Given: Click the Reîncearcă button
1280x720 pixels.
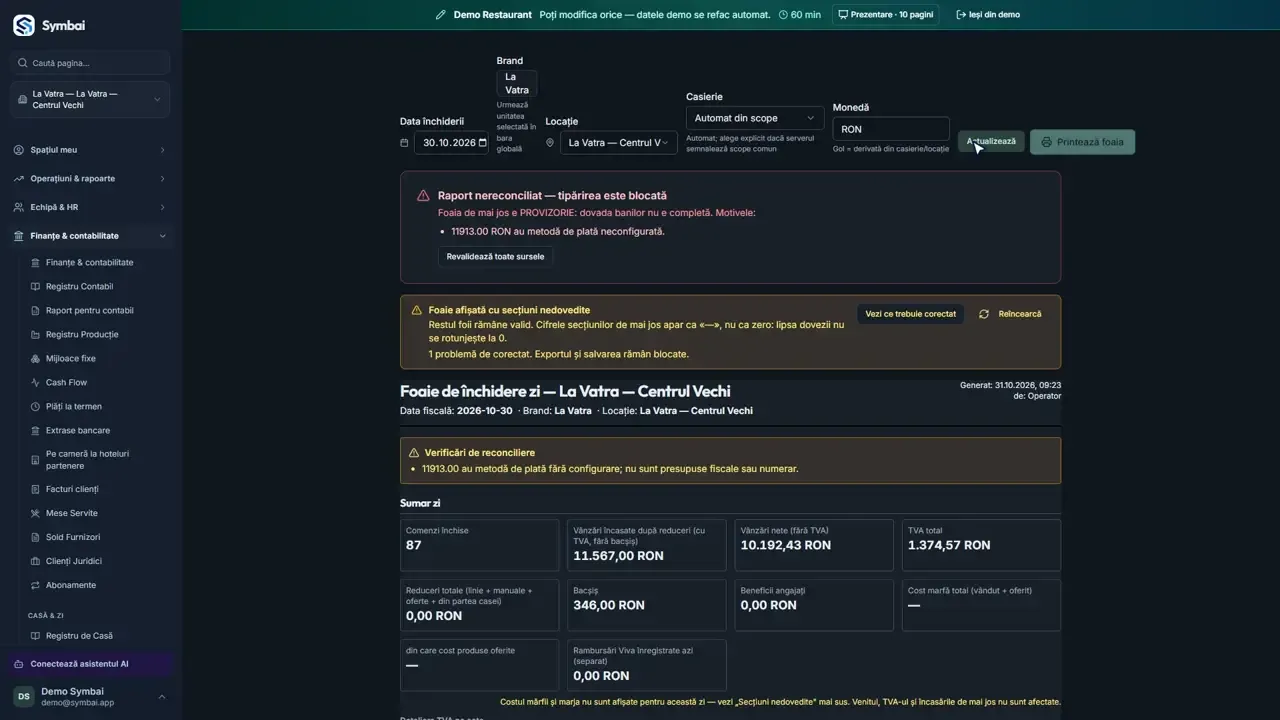Looking at the screenshot, I should click(x=1010, y=314).
